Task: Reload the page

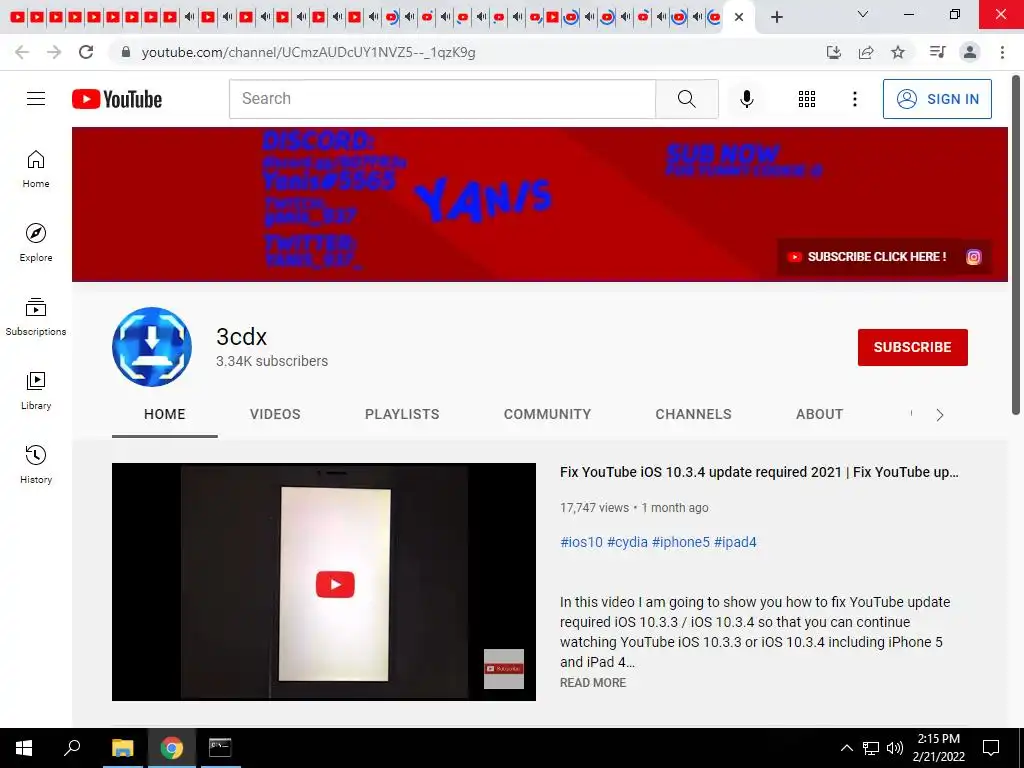Action: [x=86, y=52]
